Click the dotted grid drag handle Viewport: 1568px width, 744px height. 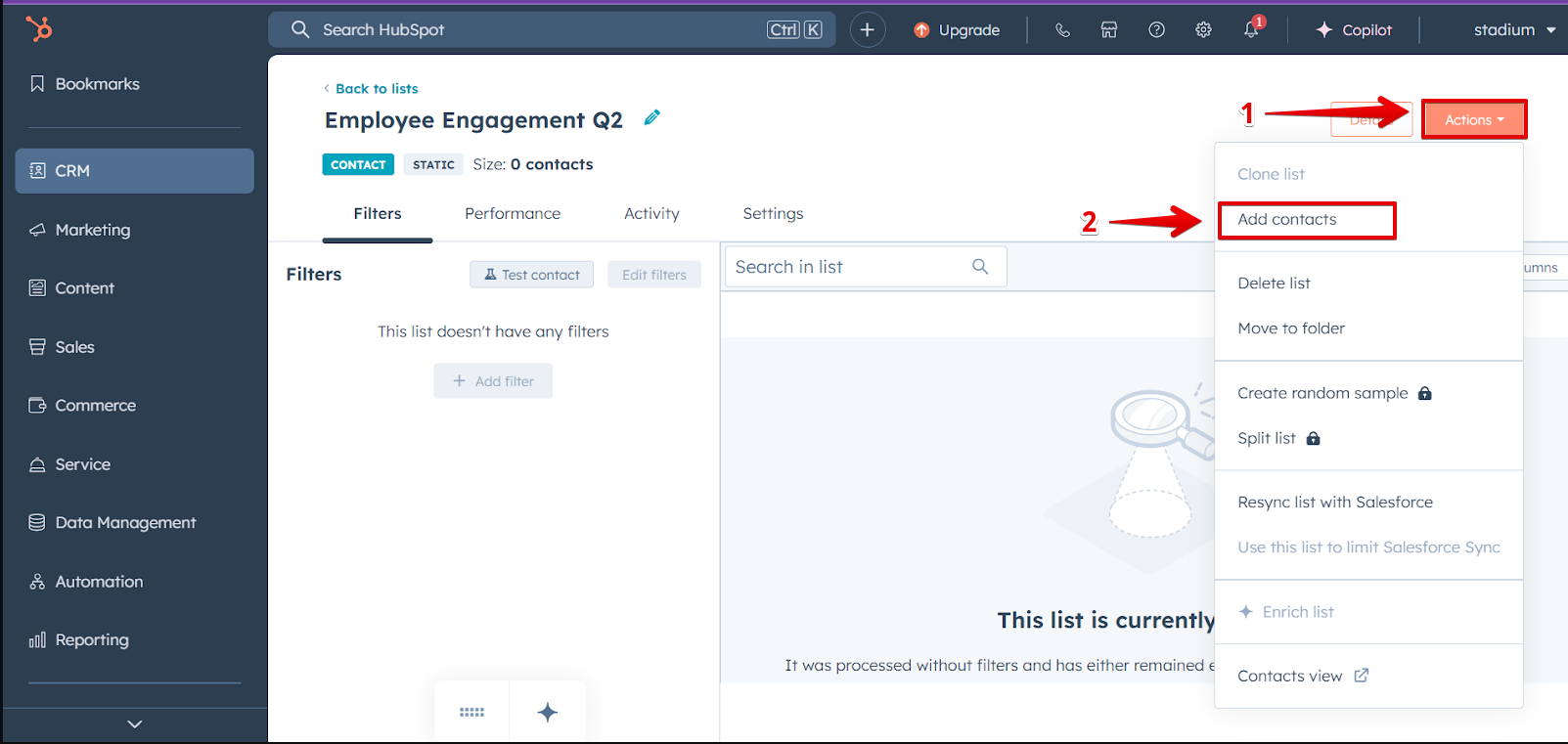click(471, 713)
